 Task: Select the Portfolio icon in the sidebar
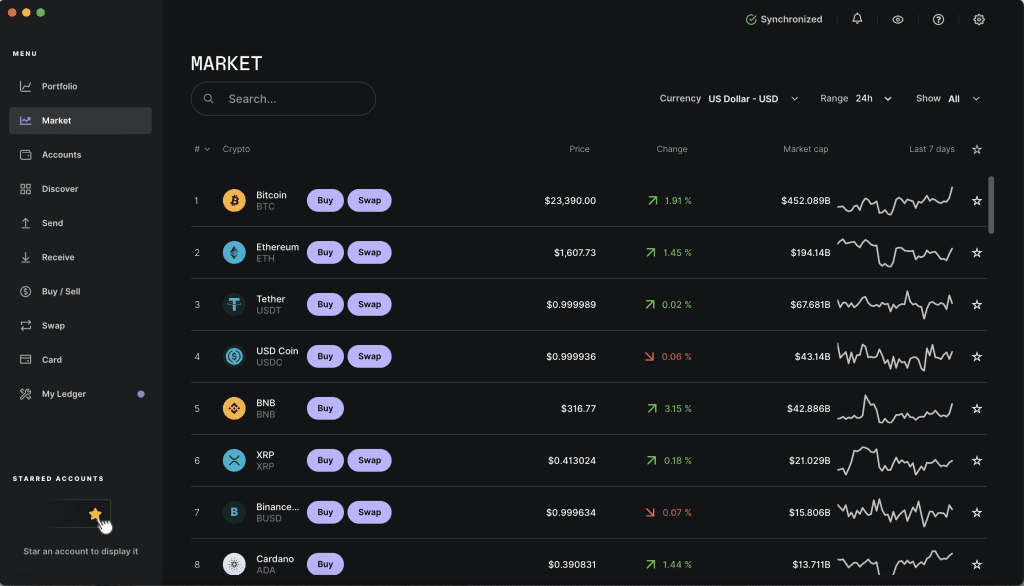pyautogui.click(x=27, y=86)
